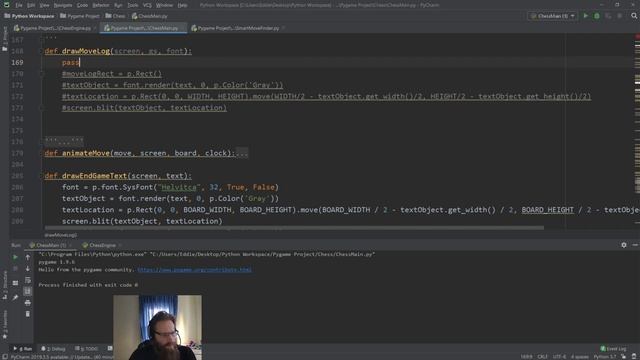Start debugging with the bug icon

click(597, 16)
